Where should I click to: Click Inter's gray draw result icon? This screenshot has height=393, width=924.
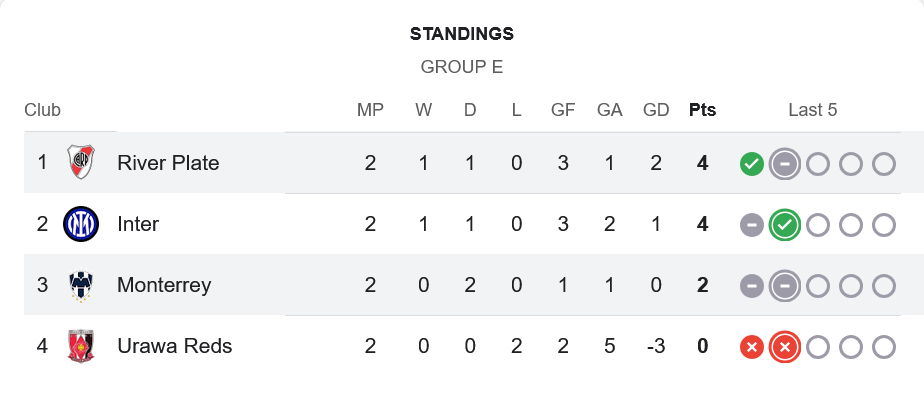pos(752,225)
